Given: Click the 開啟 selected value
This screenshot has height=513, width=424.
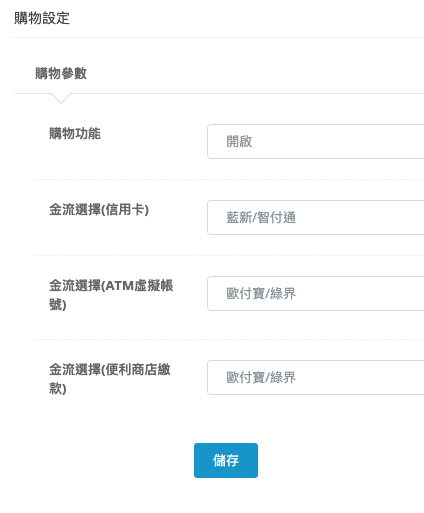Looking at the screenshot, I should point(239,141).
